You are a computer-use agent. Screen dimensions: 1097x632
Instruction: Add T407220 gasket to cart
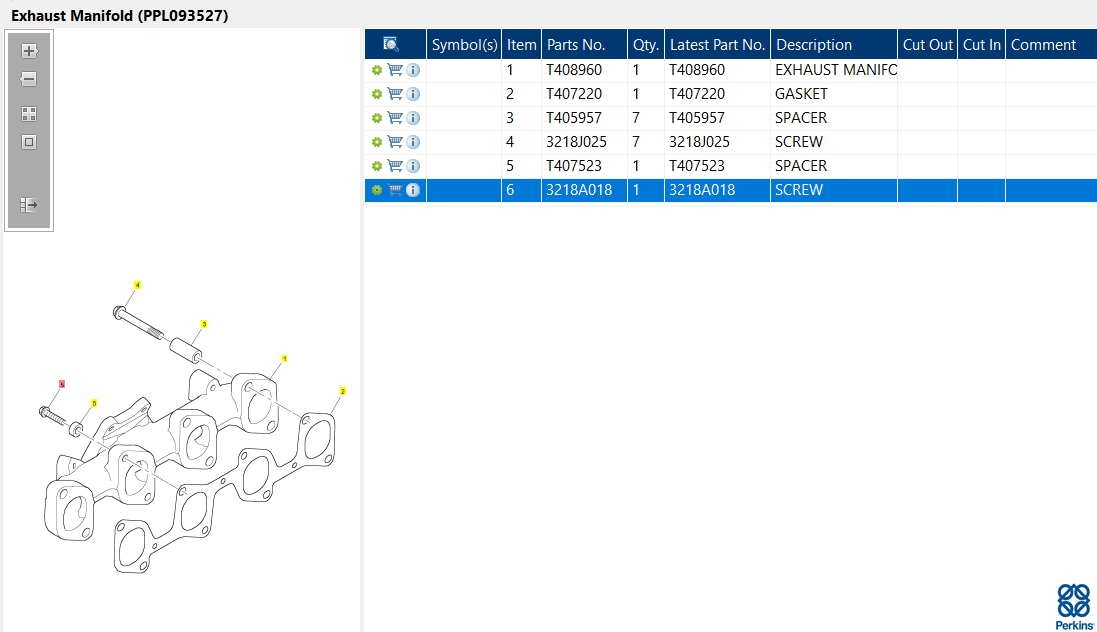[395, 94]
